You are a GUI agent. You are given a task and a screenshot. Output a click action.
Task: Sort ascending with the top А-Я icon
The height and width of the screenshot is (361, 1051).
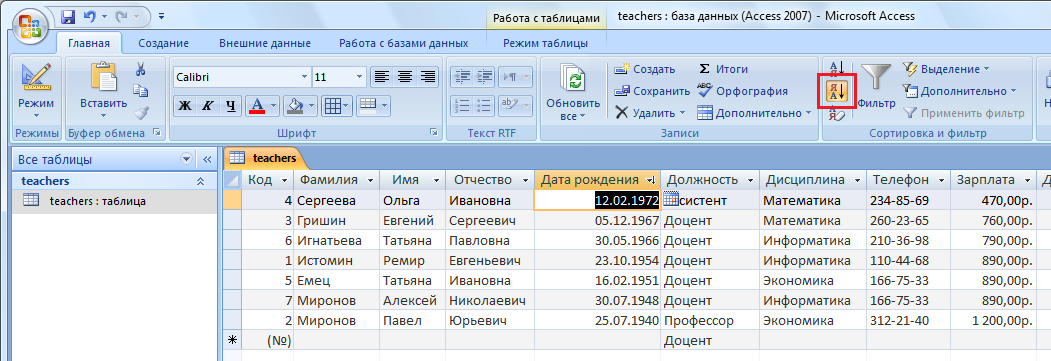[x=838, y=68]
